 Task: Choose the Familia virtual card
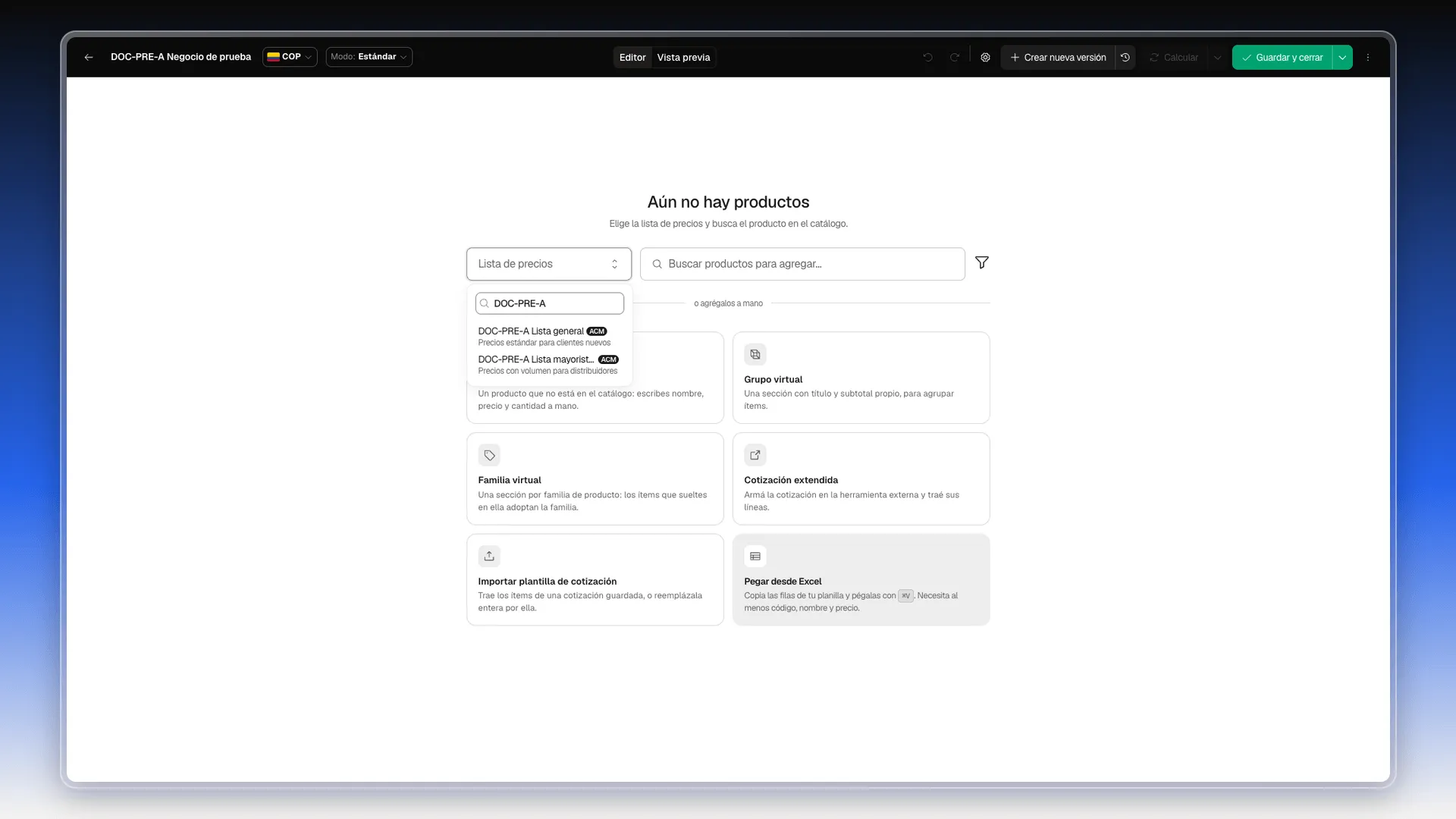pos(595,479)
